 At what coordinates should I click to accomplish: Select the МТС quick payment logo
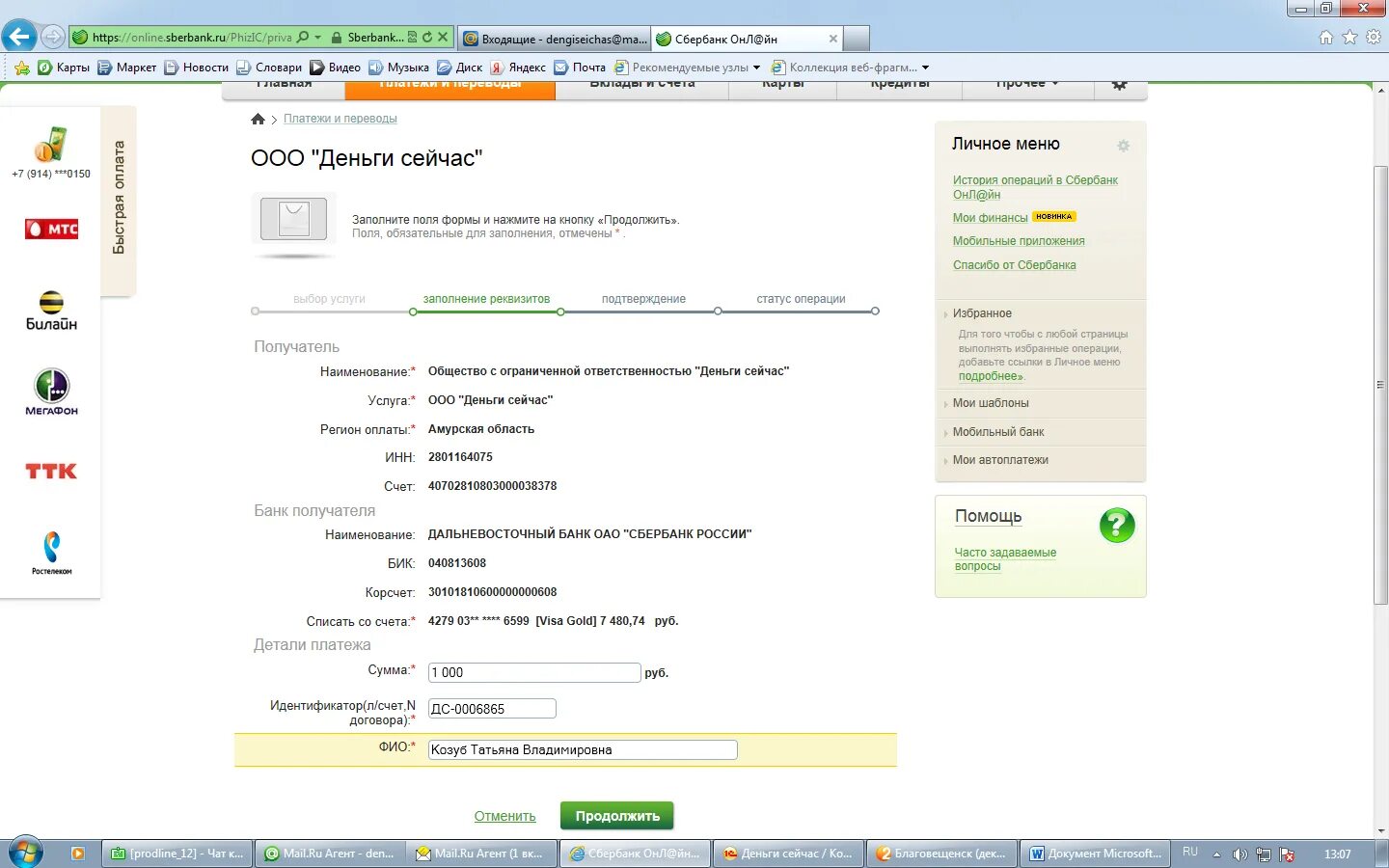[x=51, y=230]
